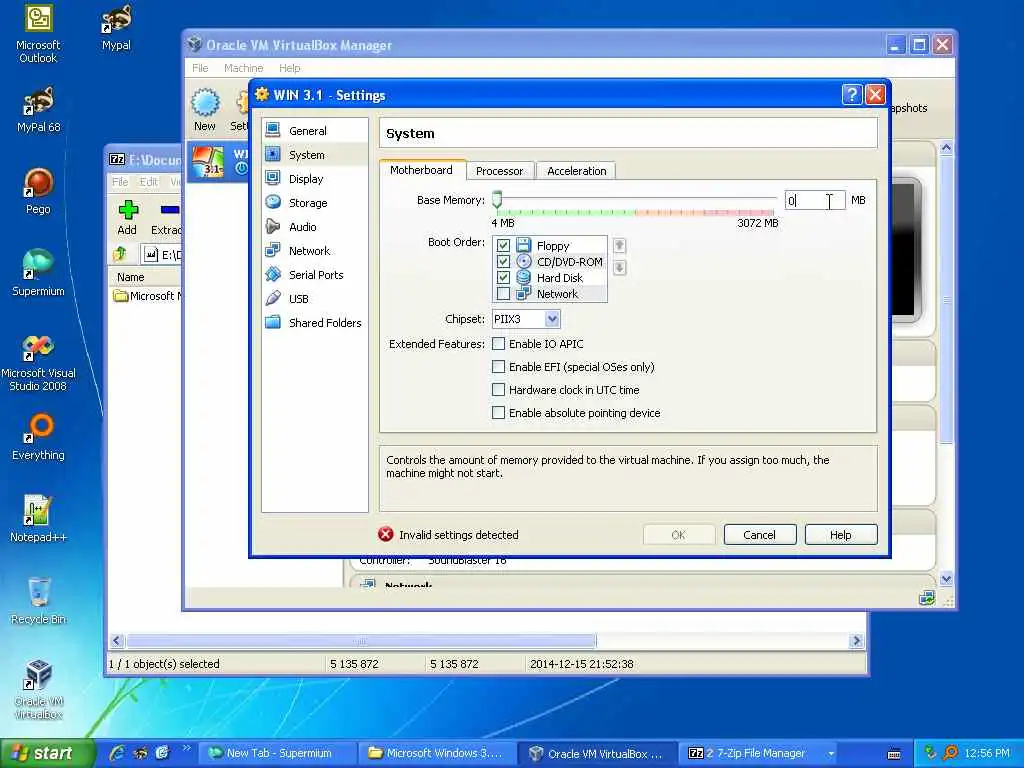This screenshot has width=1024, height=768.
Task: Enable absolute pointing device checkbox
Action: tap(498, 413)
